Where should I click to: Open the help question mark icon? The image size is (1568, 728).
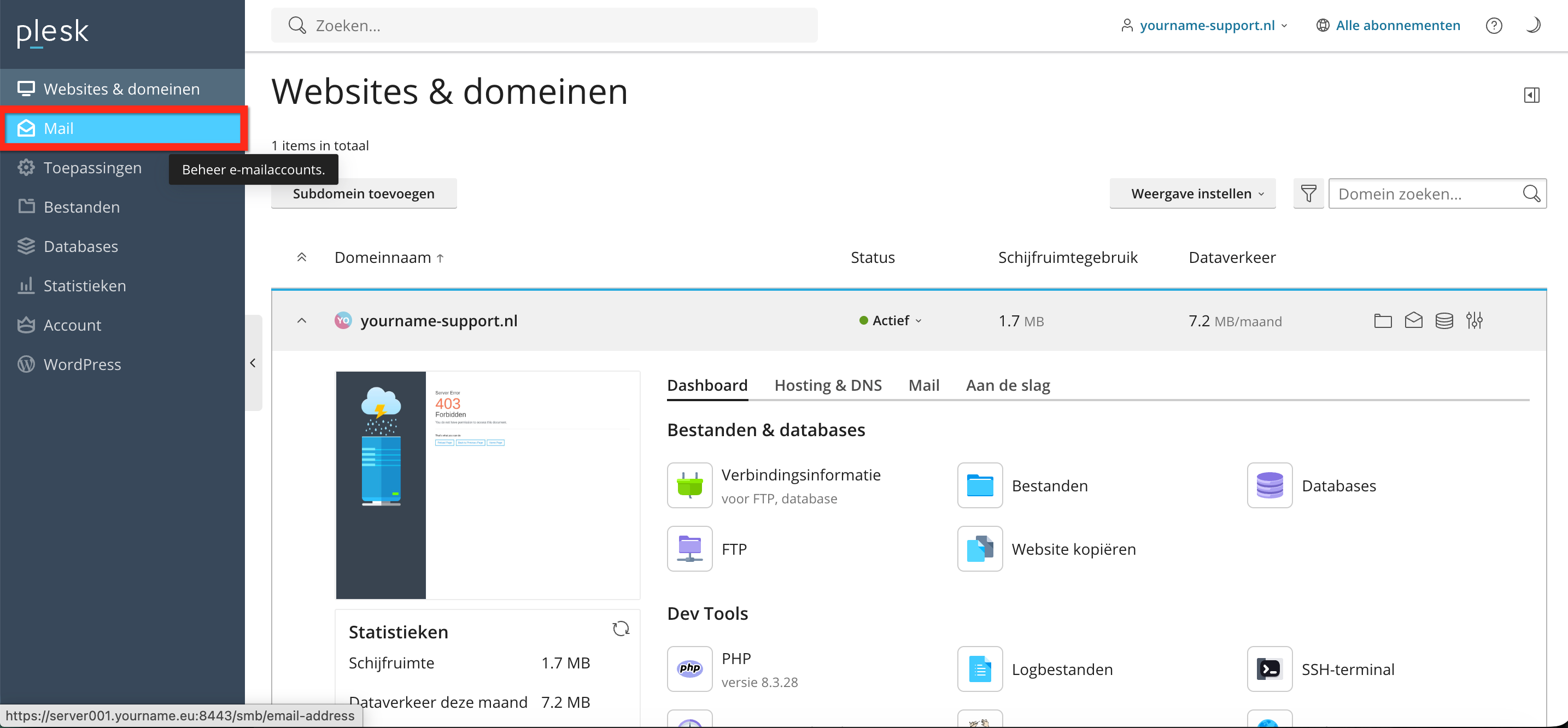pyautogui.click(x=1494, y=26)
